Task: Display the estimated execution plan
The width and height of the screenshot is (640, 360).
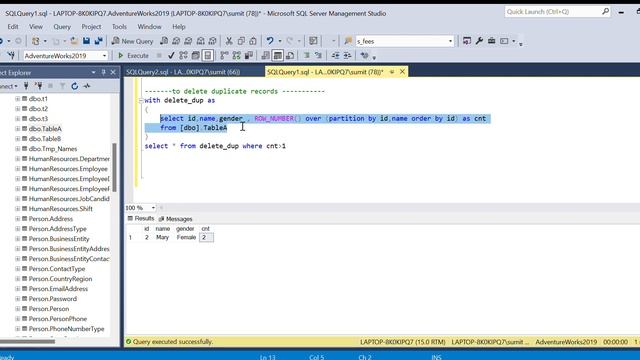Action: (183, 56)
